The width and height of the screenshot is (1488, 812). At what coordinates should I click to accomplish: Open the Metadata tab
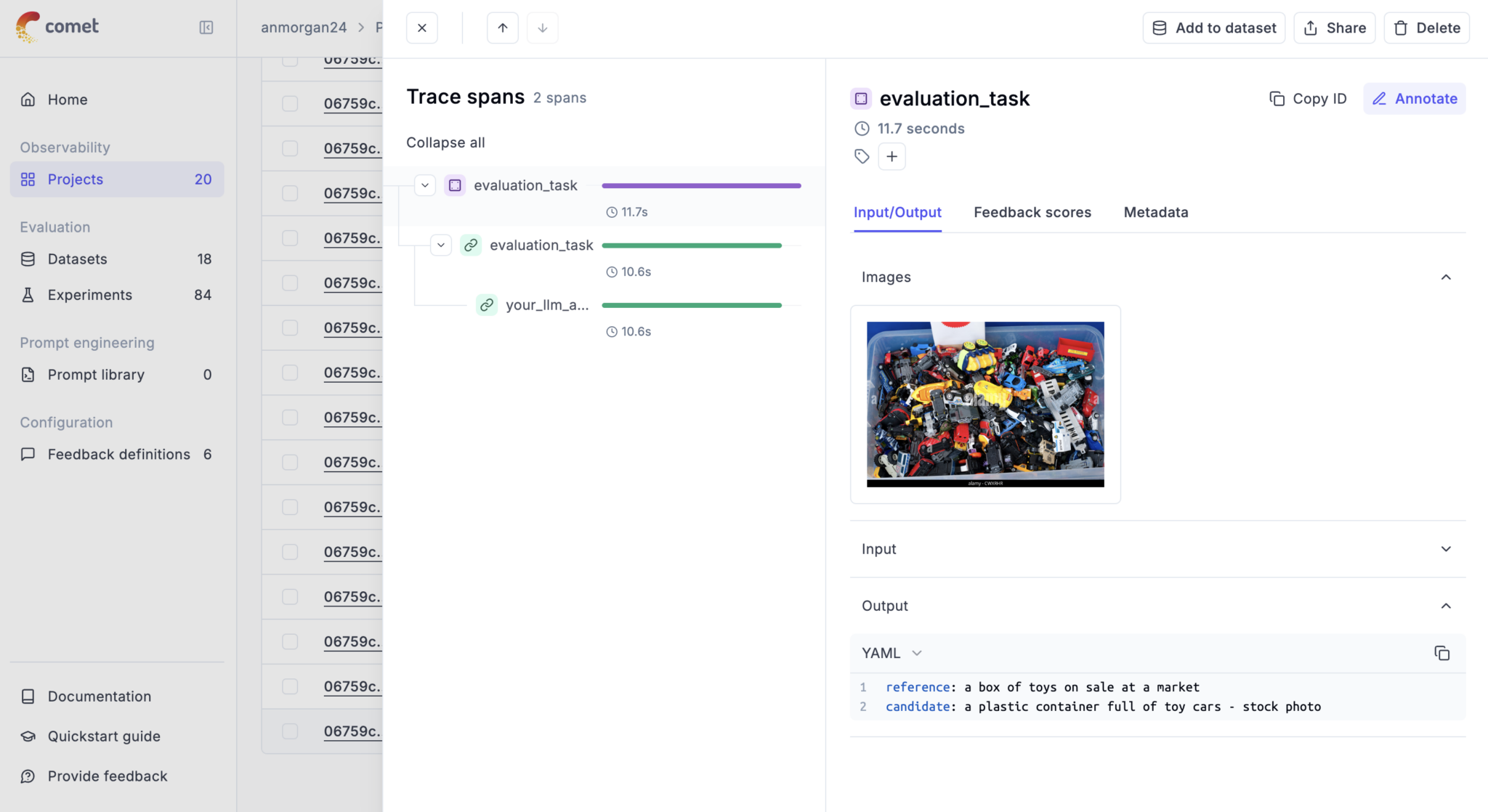1155,213
